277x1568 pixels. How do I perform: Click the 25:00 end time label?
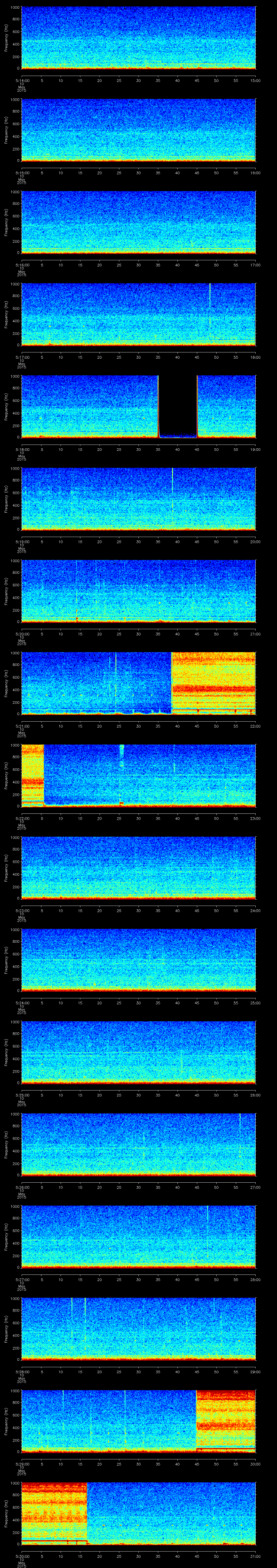point(256,1003)
